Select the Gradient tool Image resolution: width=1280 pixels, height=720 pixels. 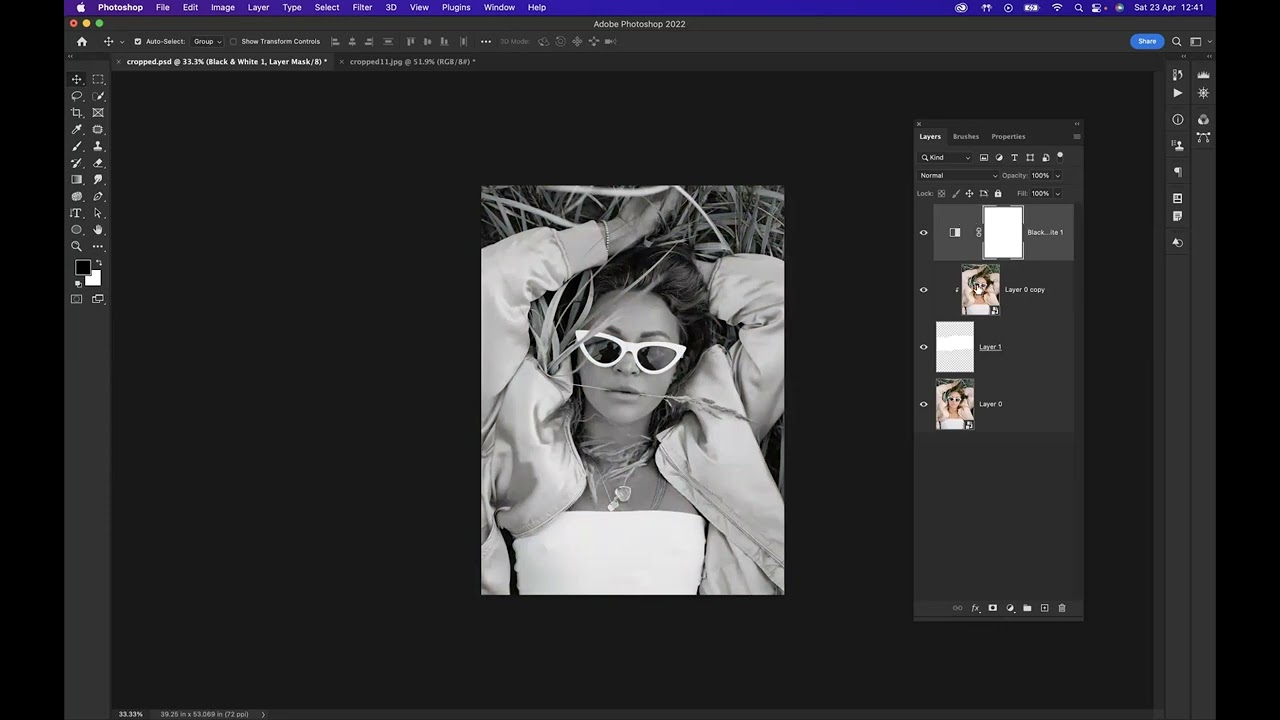[77, 180]
